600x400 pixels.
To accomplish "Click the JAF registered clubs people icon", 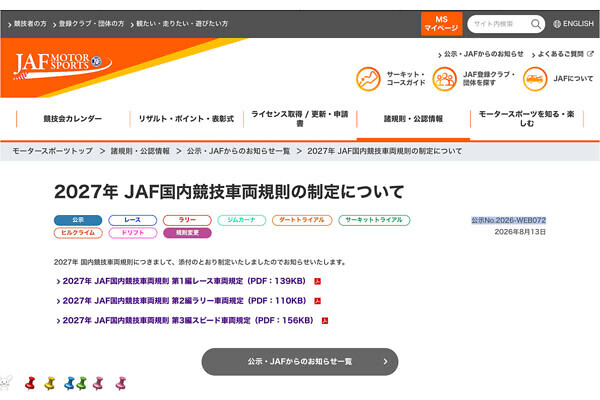I will 444,79.
